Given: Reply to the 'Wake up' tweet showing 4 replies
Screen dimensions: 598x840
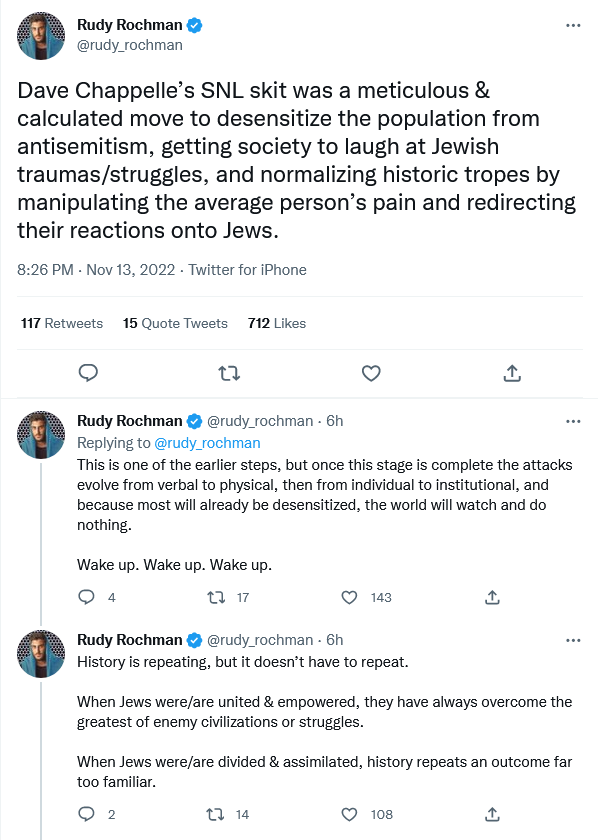Looking at the screenshot, I should 86,597.
